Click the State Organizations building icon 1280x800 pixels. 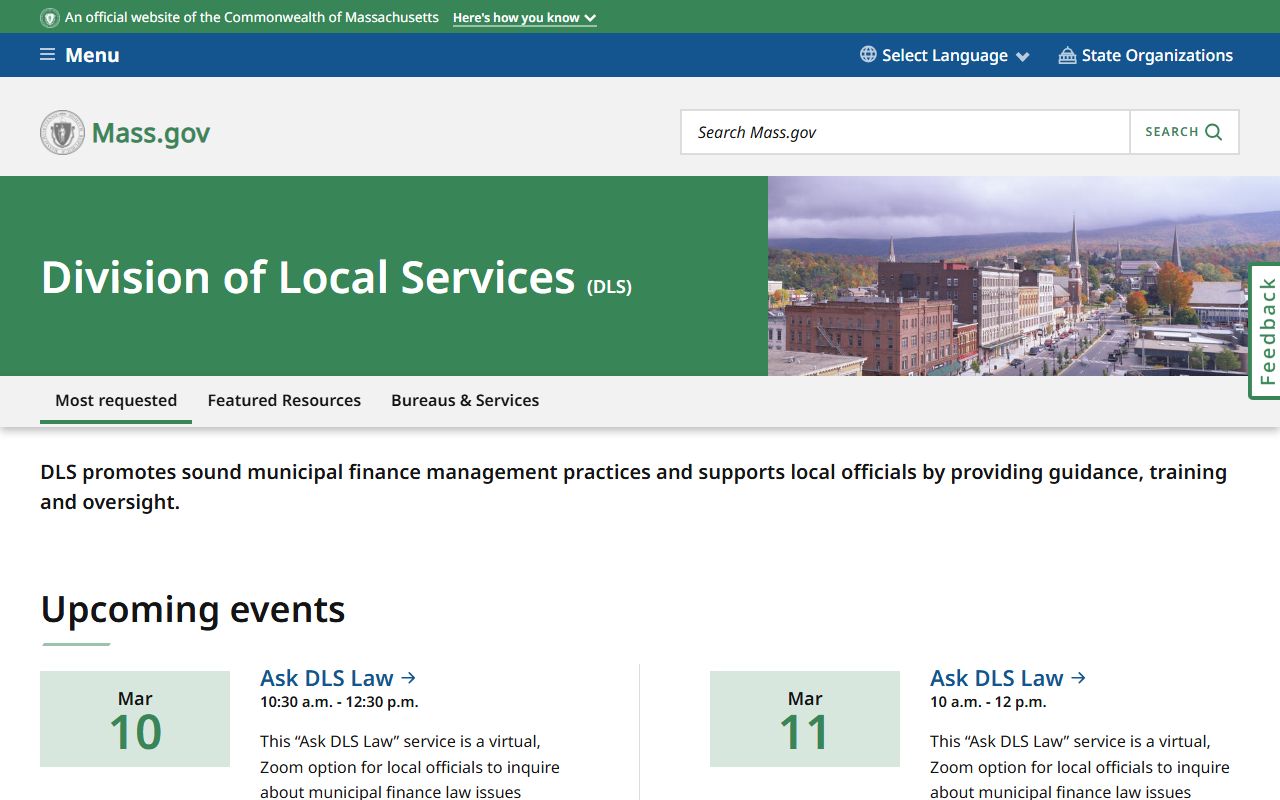[1067, 55]
